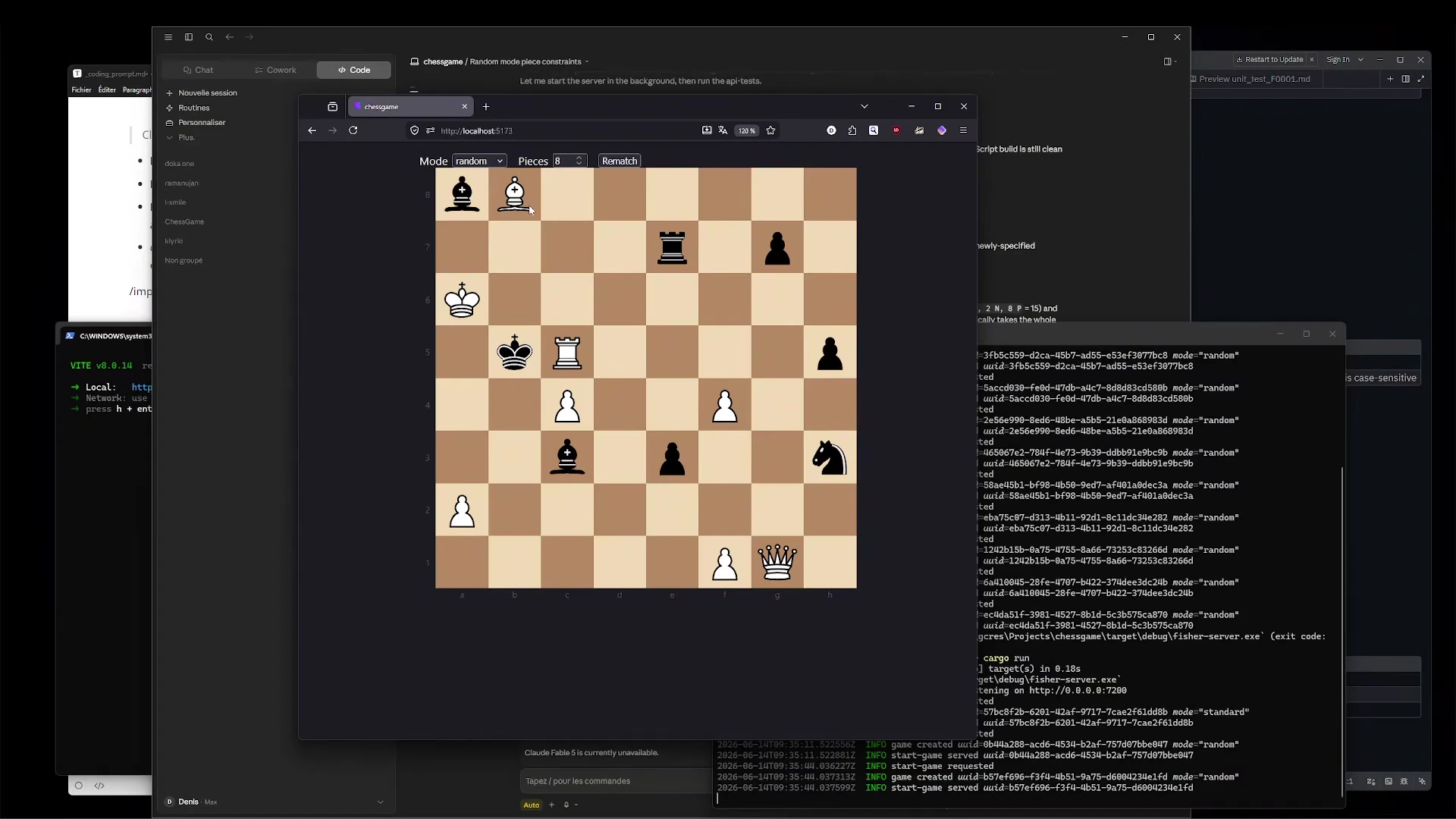Add a new editor tab with plus

pos(1390,79)
